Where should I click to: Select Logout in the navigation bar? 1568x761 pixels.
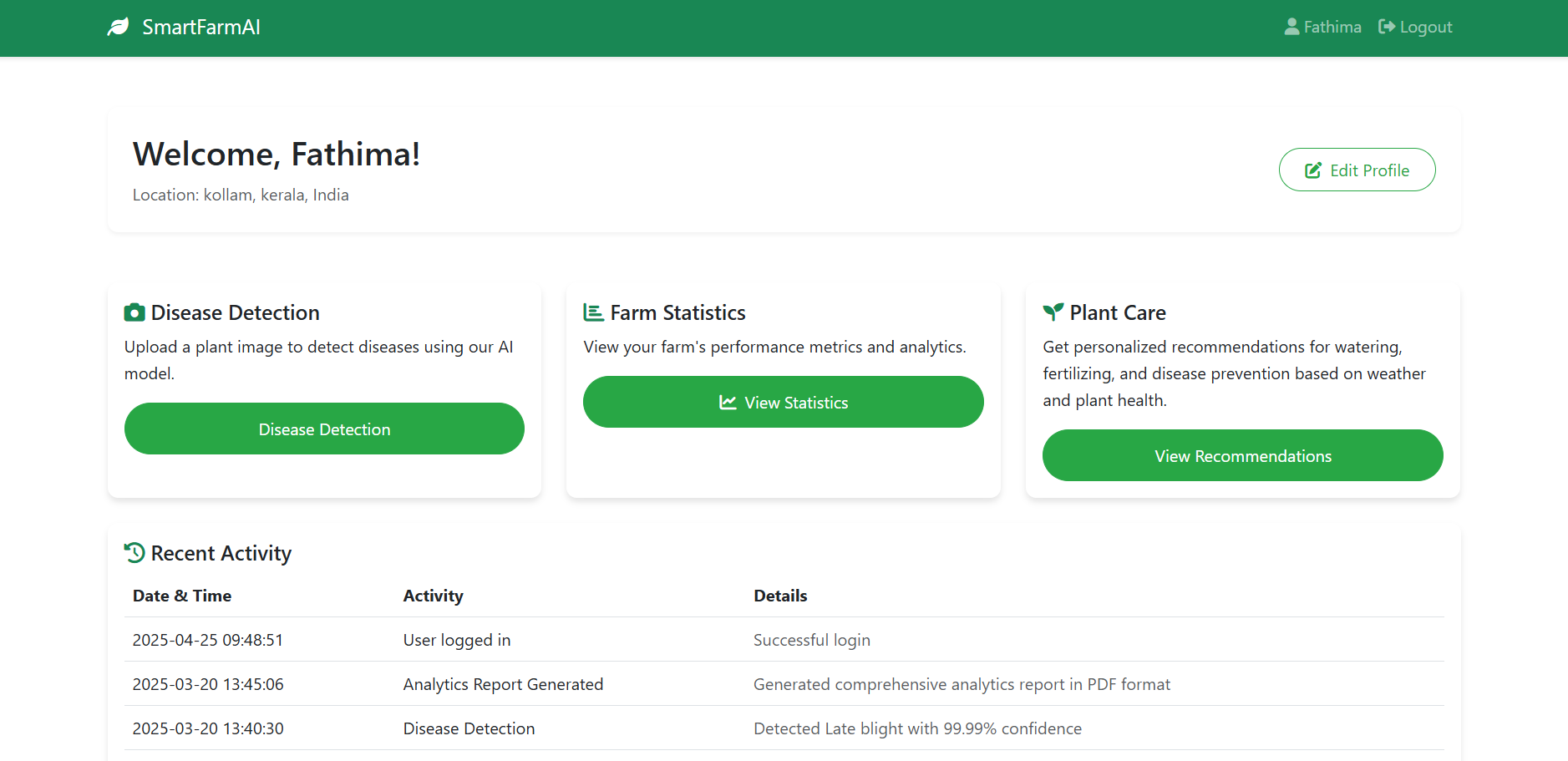[x=1425, y=28]
